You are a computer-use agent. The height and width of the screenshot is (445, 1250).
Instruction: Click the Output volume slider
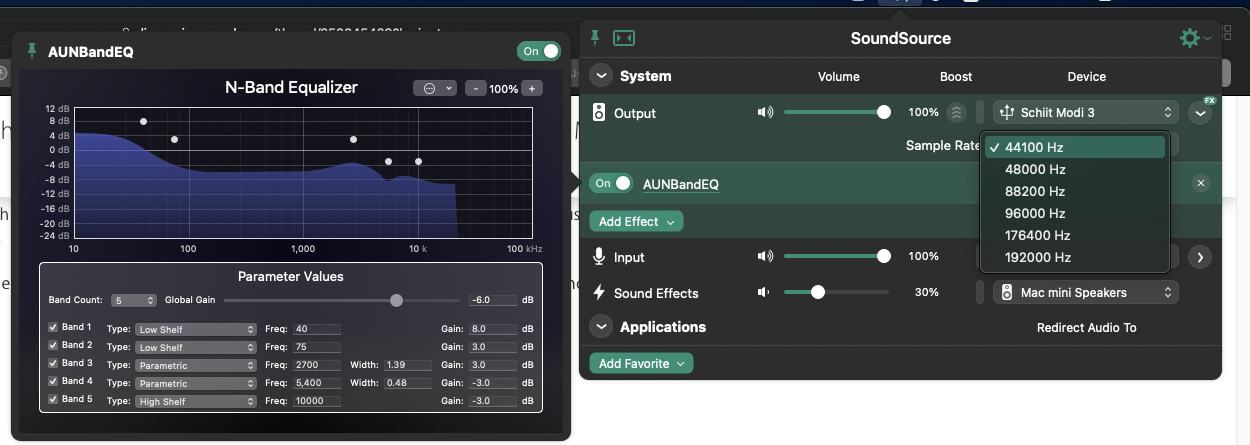[x=837, y=112]
